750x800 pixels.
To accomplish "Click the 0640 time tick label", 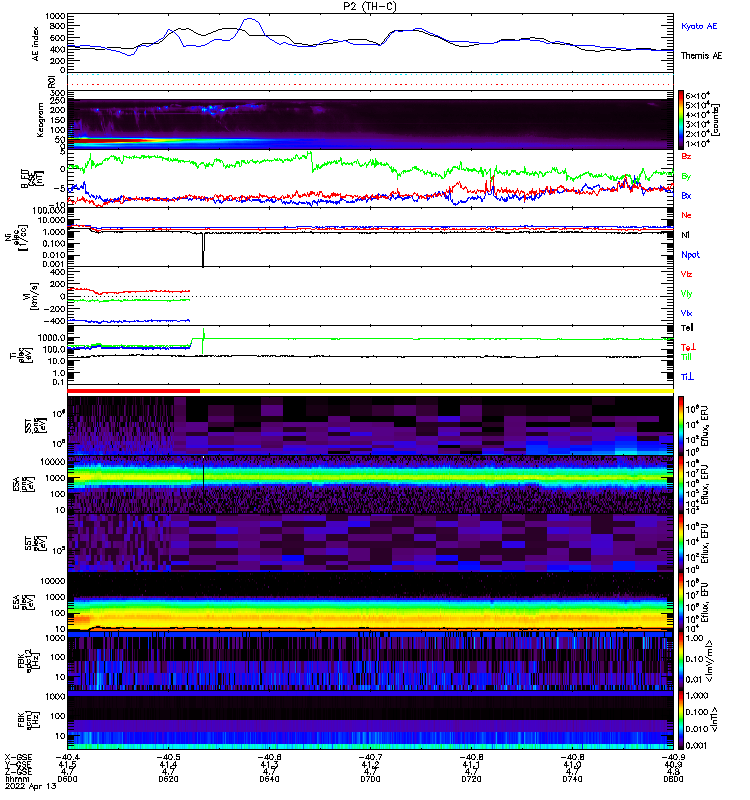I will point(269,779).
